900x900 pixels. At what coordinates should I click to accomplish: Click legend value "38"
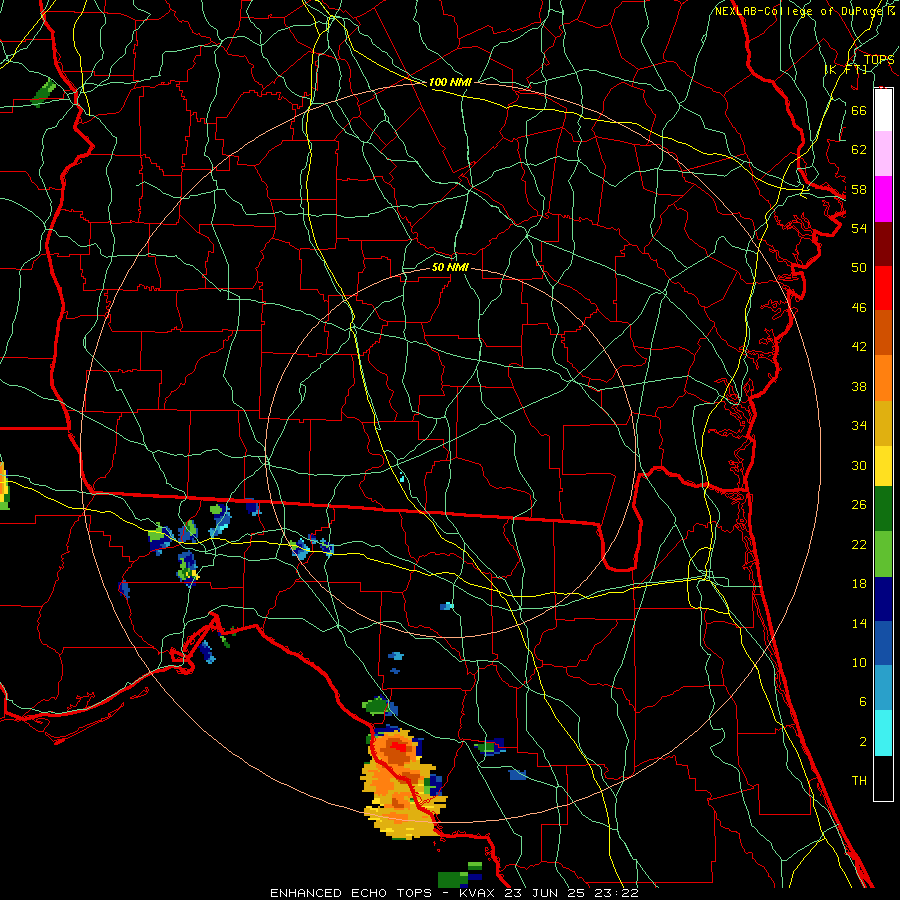[859, 386]
